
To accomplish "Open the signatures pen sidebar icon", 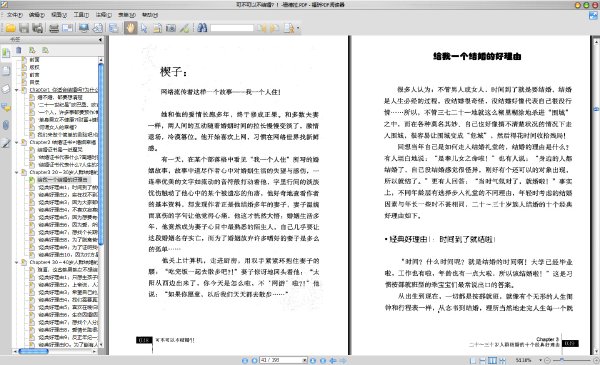I will click(x=6, y=143).
